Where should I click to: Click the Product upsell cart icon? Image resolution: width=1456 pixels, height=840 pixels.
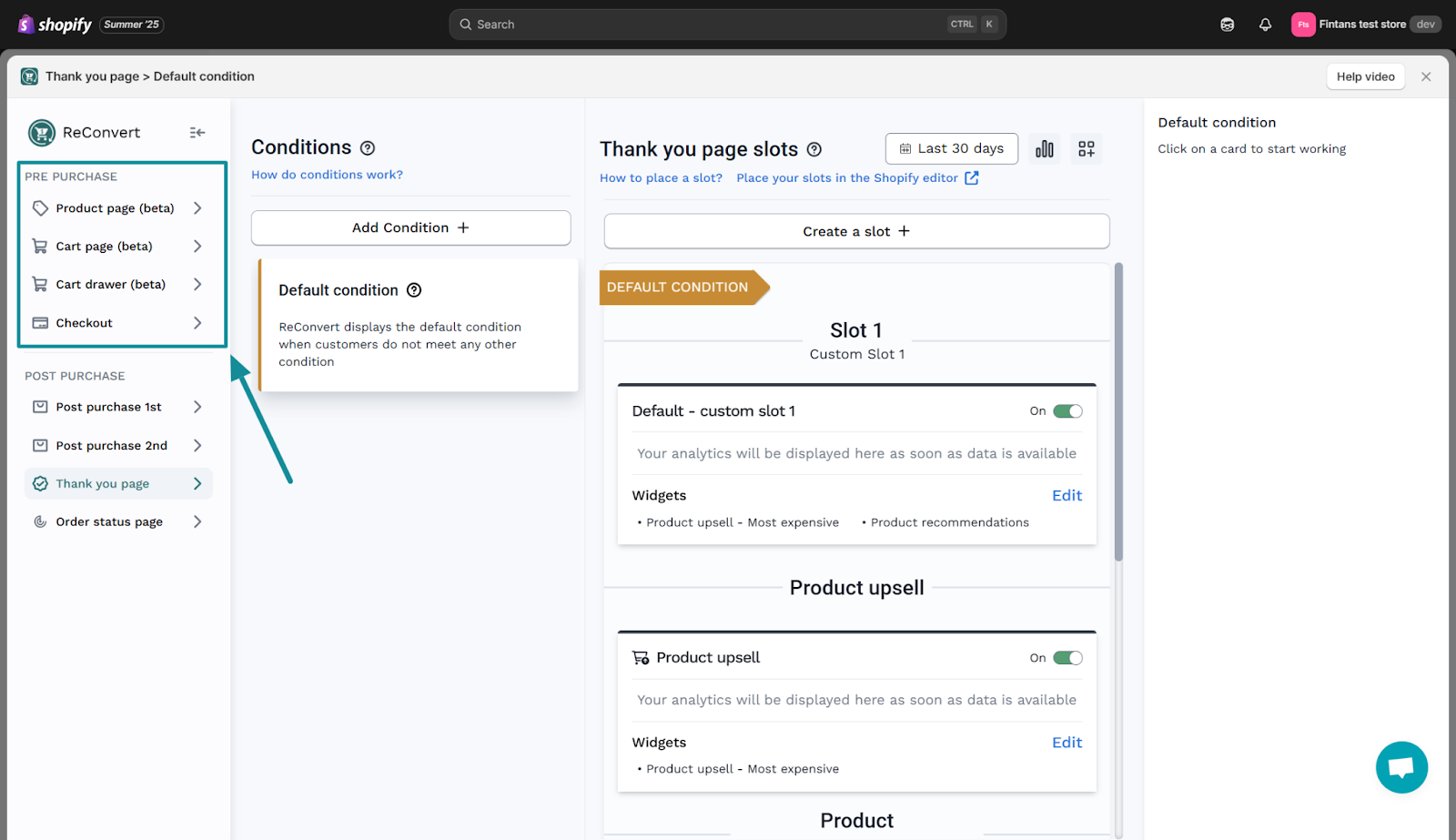tap(641, 658)
